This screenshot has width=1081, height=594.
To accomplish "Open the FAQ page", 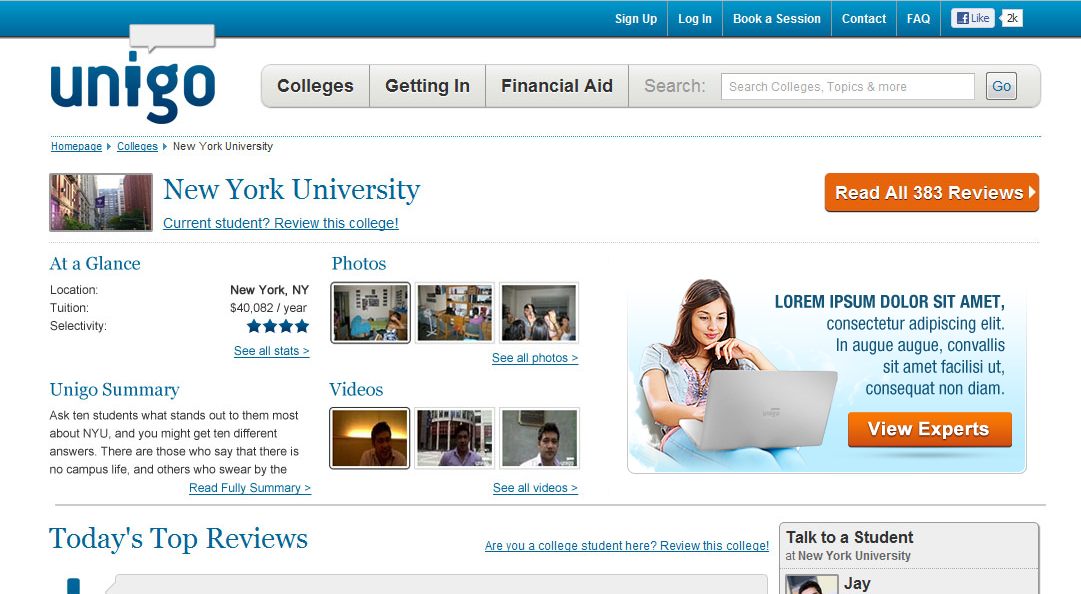I will click(918, 19).
